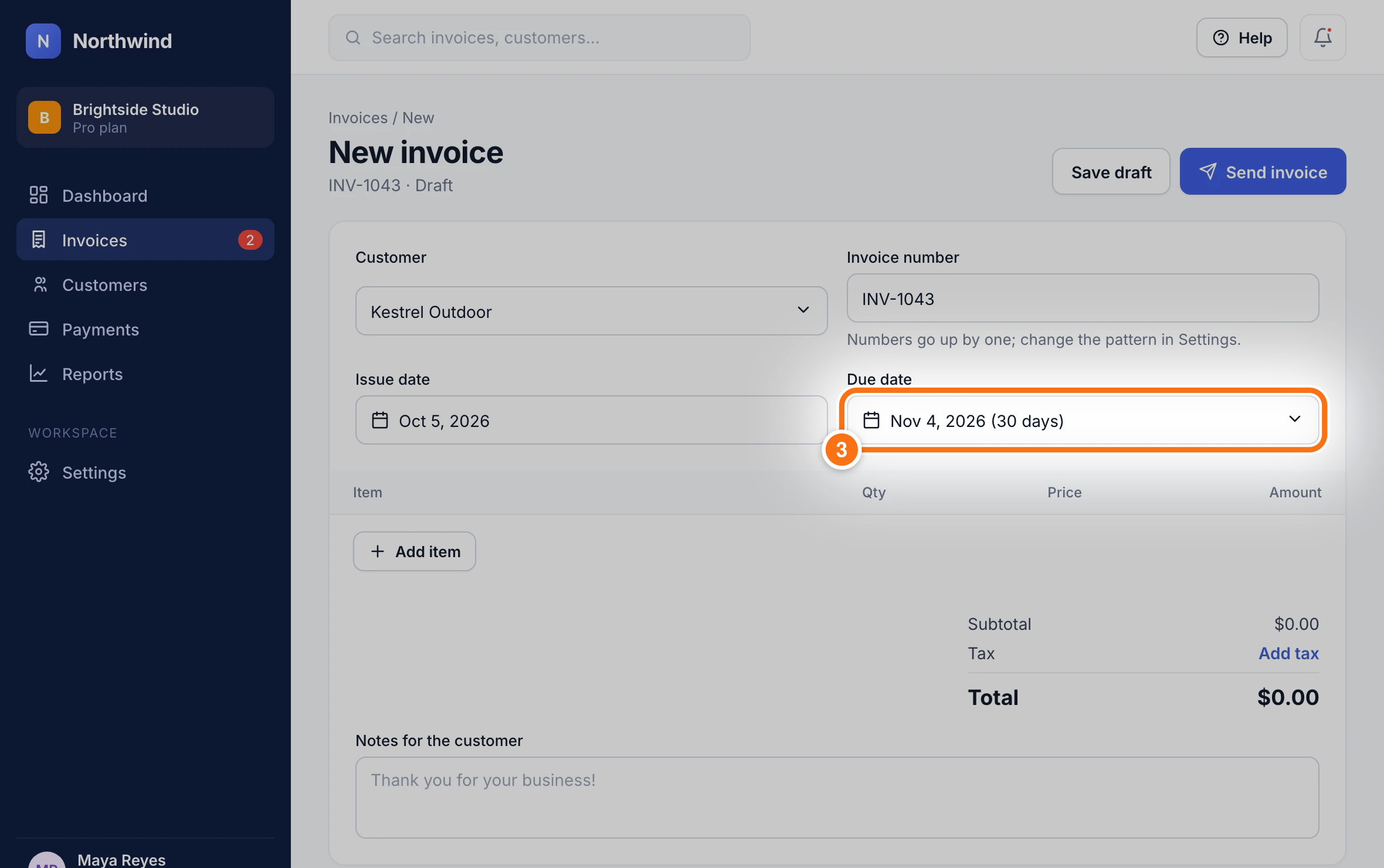This screenshot has width=1384, height=868.
Task: Click the Total amount $0.00
Action: tap(1288, 698)
